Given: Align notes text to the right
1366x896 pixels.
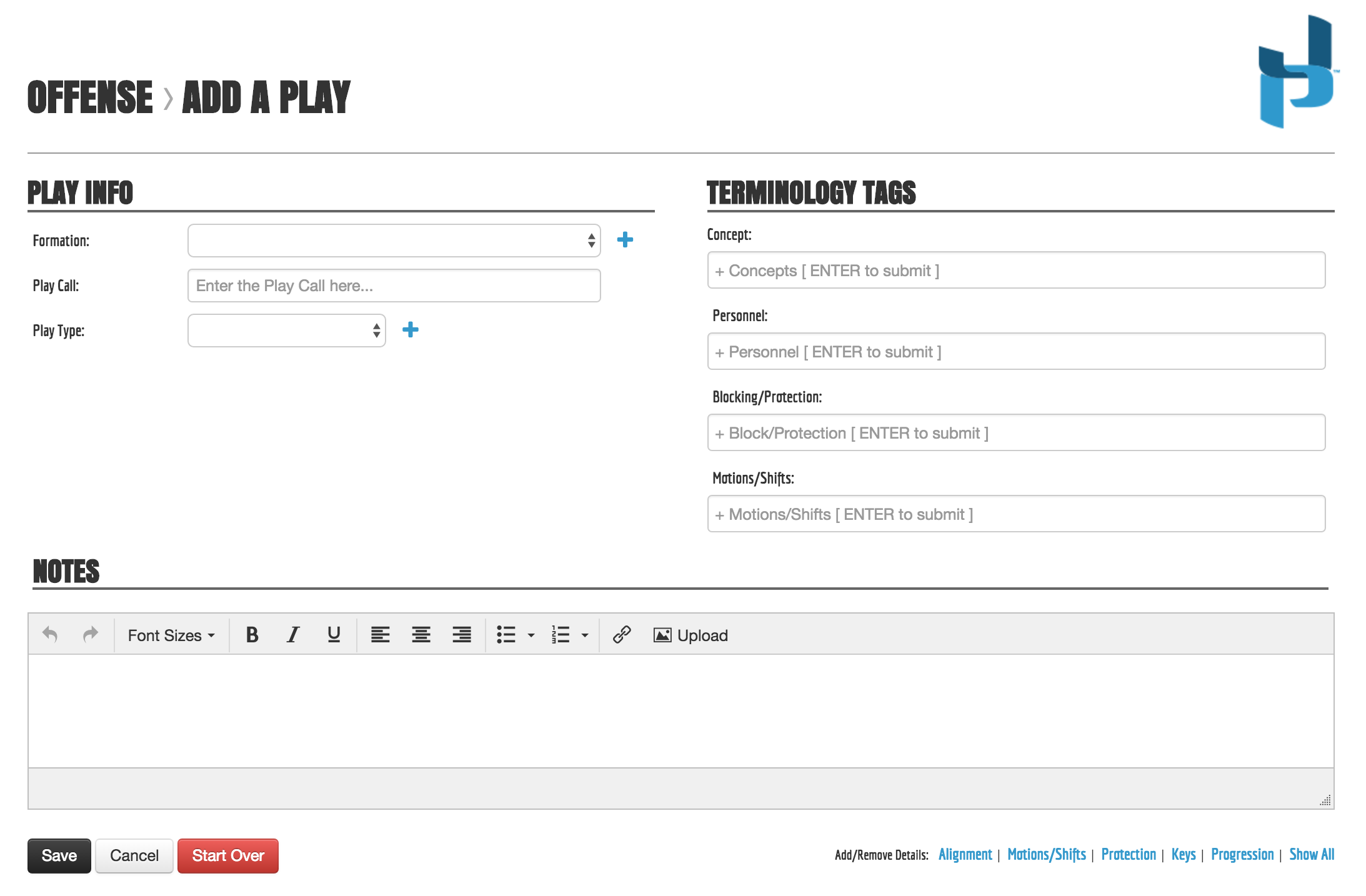Looking at the screenshot, I should (x=462, y=635).
